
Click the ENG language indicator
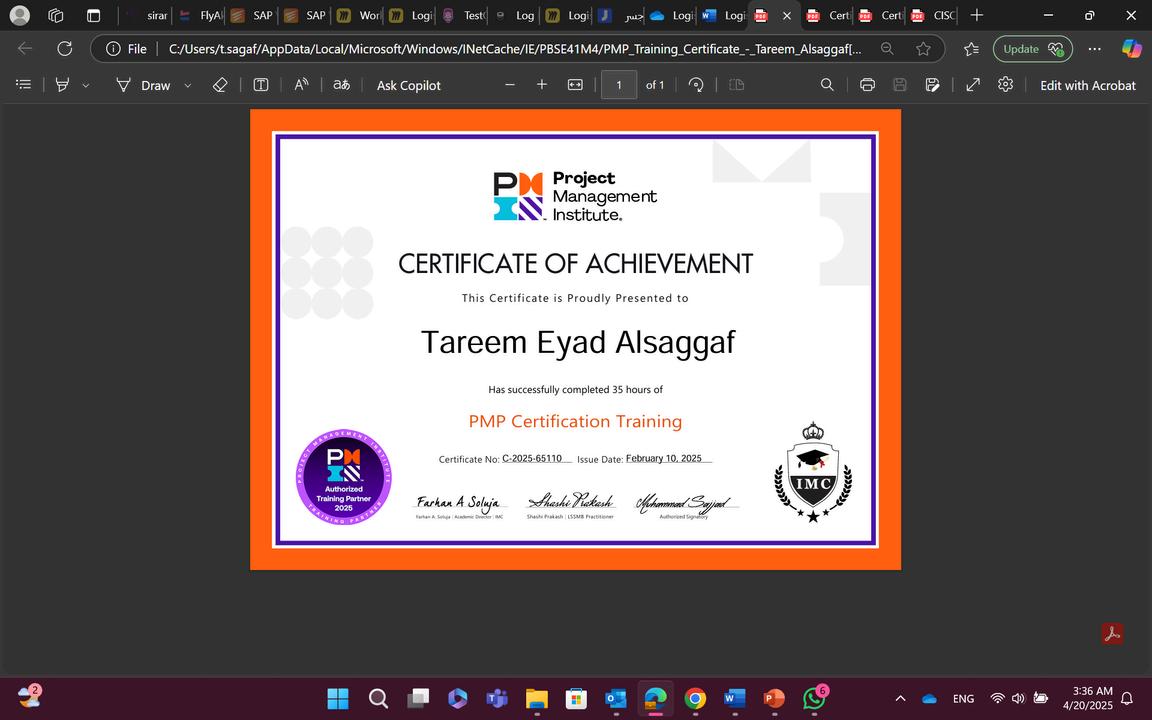click(963, 699)
